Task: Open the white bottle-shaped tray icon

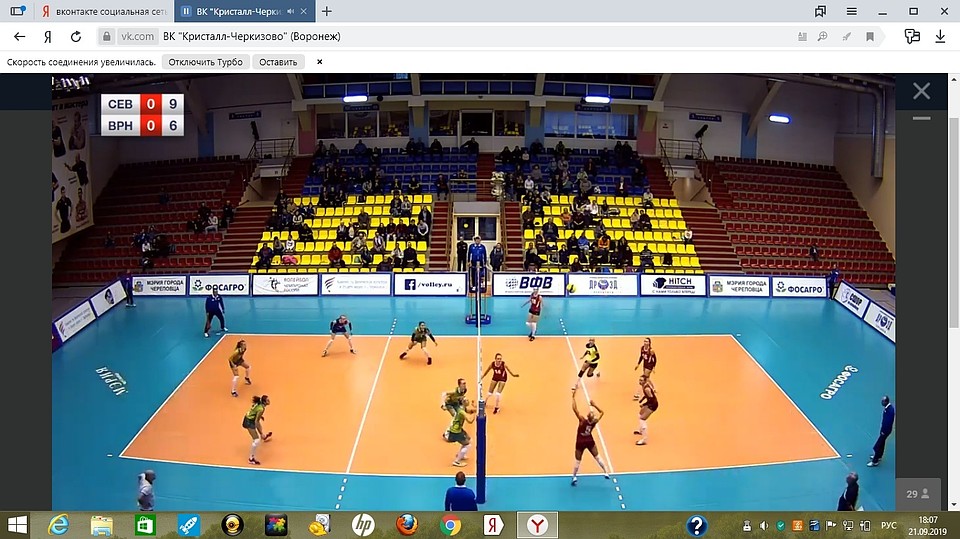Action: tap(747, 526)
